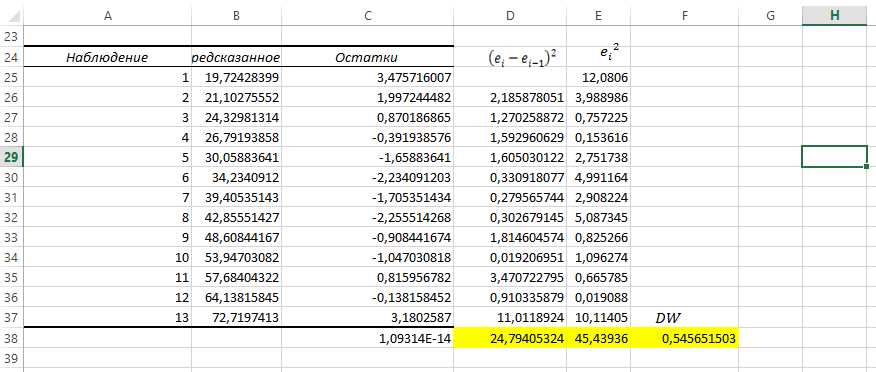Select cell with value 1,997244482
The image size is (876, 372).
(x=367, y=97)
